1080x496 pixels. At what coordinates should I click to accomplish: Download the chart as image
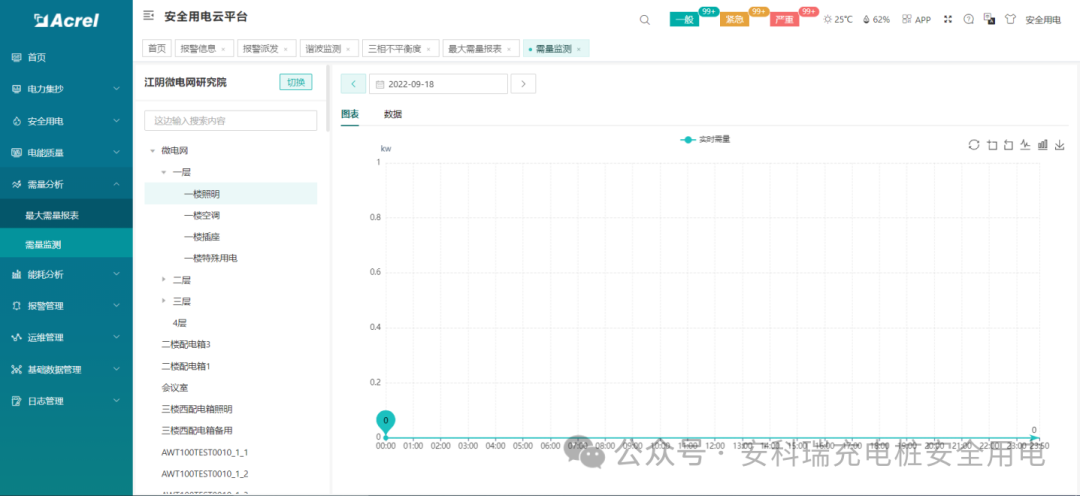(x=1060, y=145)
